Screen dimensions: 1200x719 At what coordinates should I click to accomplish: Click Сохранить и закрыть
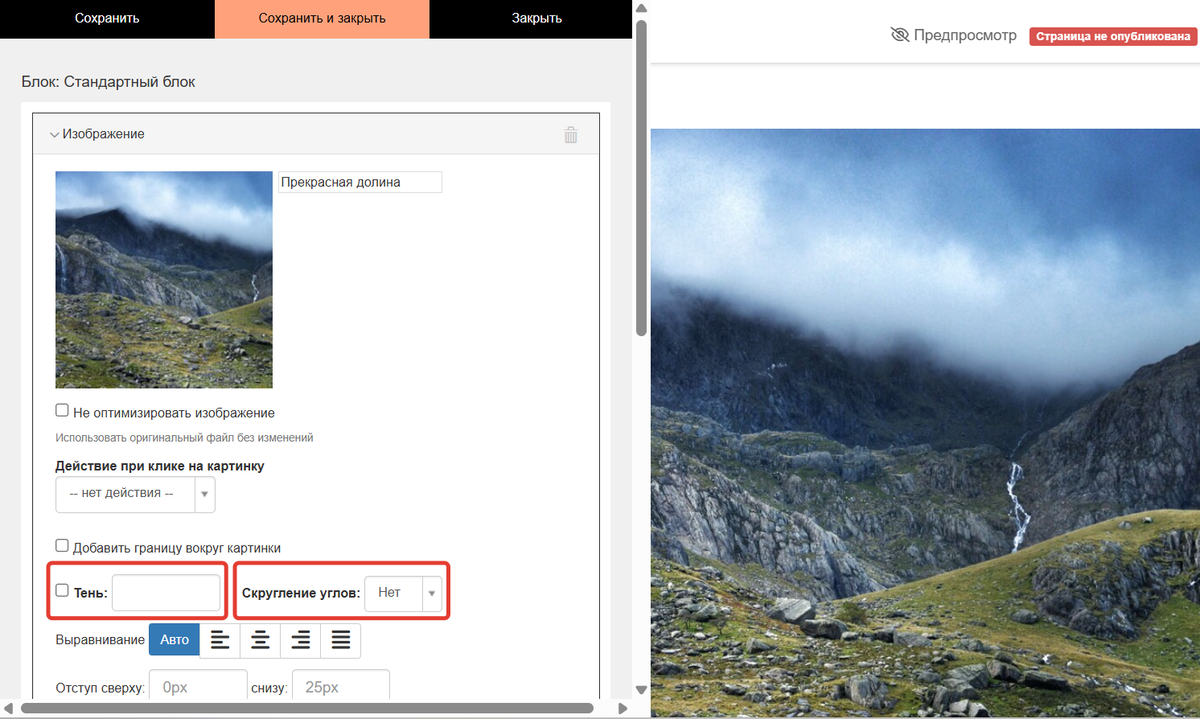pyautogui.click(x=322, y=19)
